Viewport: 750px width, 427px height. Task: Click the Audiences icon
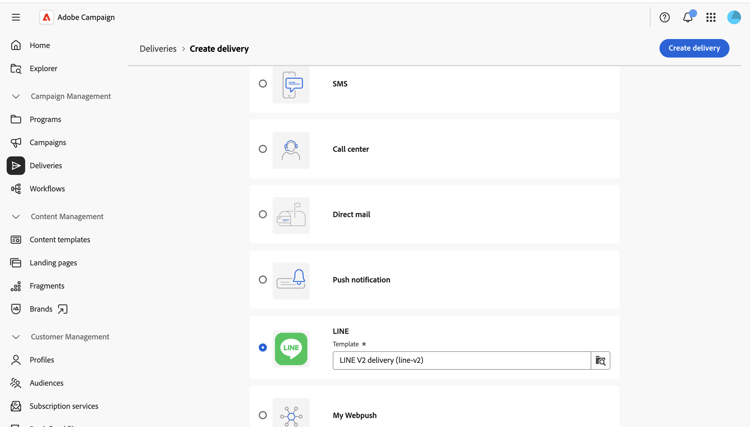(16, 383)
